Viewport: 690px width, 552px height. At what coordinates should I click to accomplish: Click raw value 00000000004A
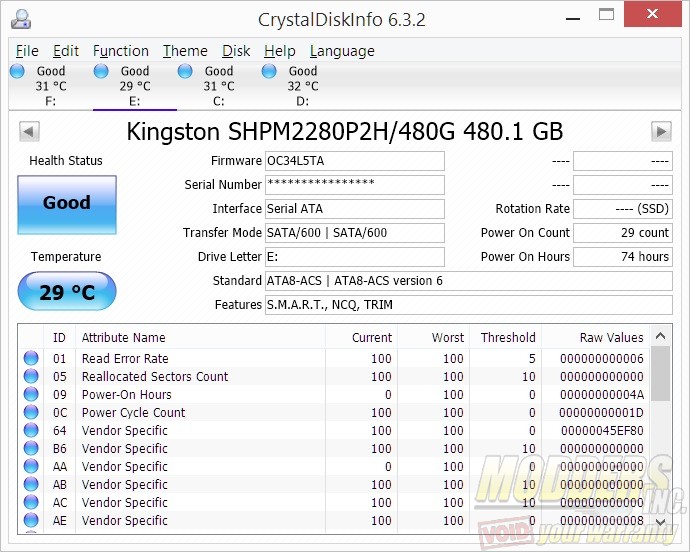[x=602, y=395]
